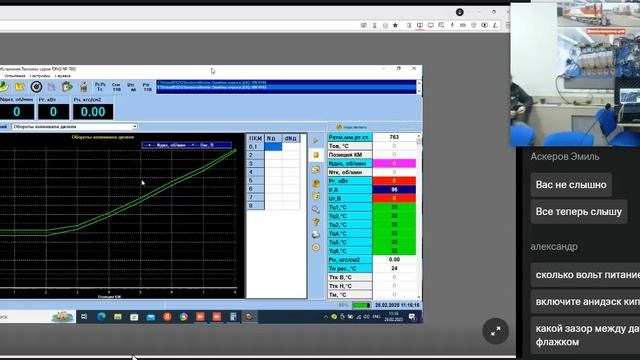Screen dimensions: 640x360
Task: Click the dark blue Iг,А value 96
Action: (394, 189)
